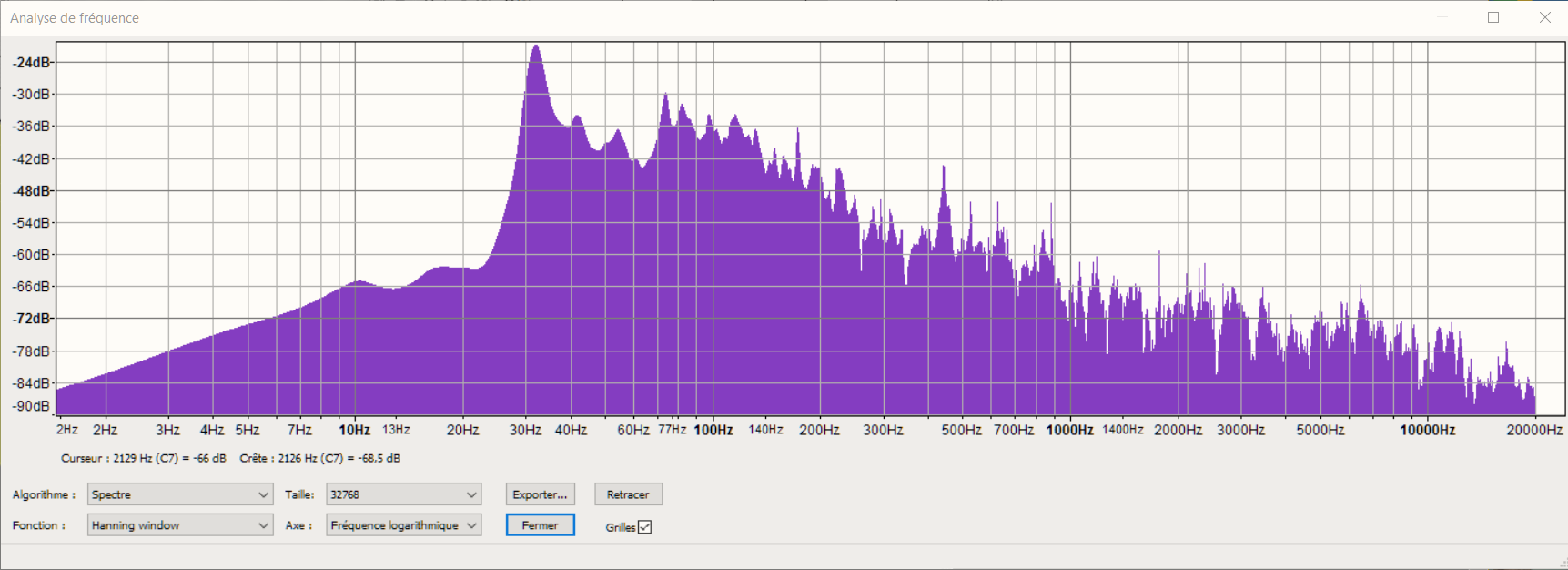Click the -90dB label on level axis

[31, 406]
